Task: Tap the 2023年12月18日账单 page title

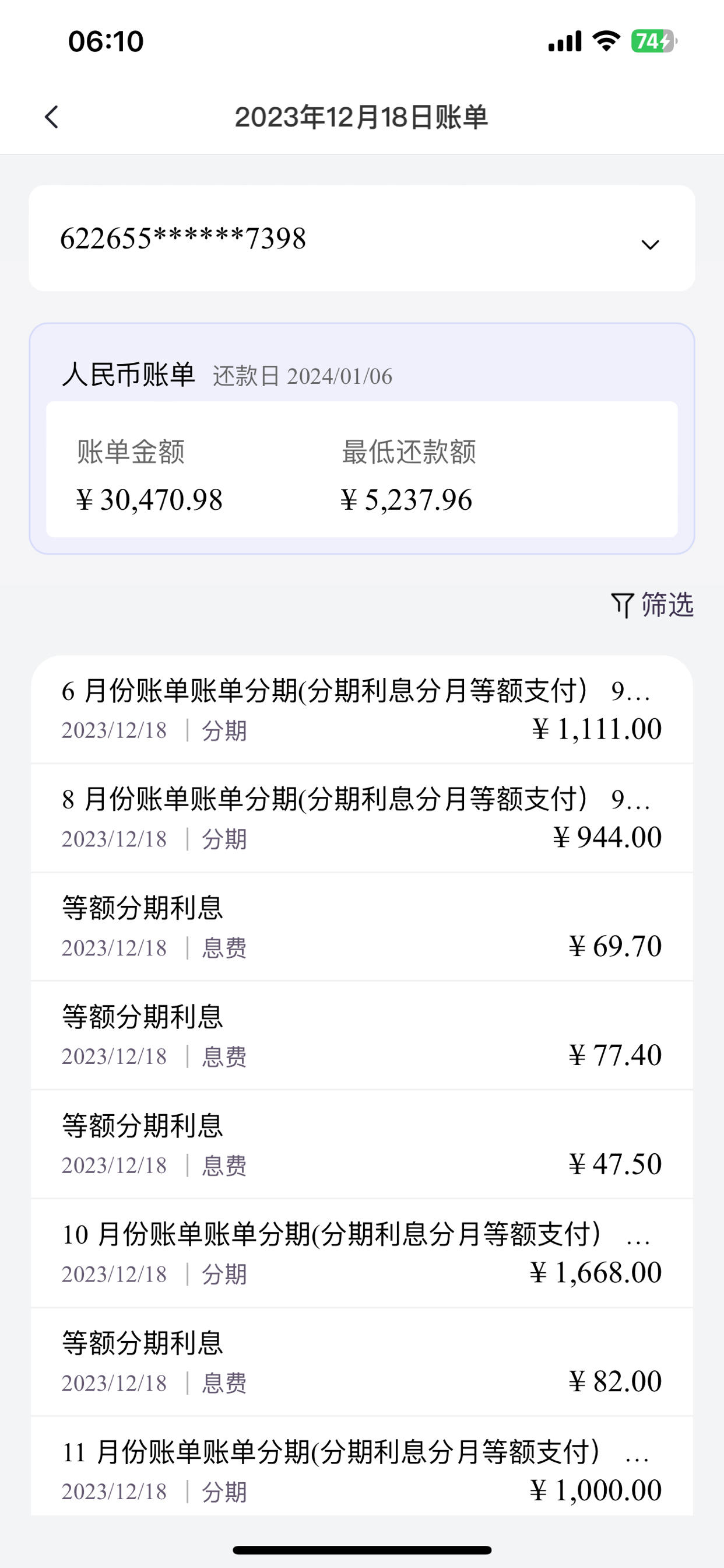Action: tap(361, 117)
